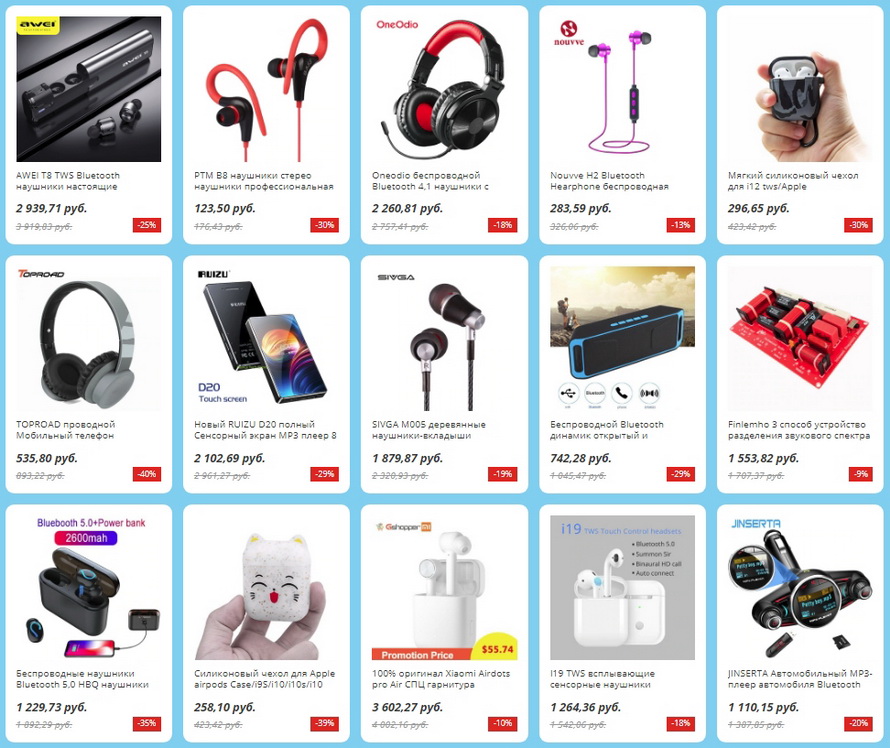Click the TOPROAD brand logo
Screen dimensions: 890x748
41,274
